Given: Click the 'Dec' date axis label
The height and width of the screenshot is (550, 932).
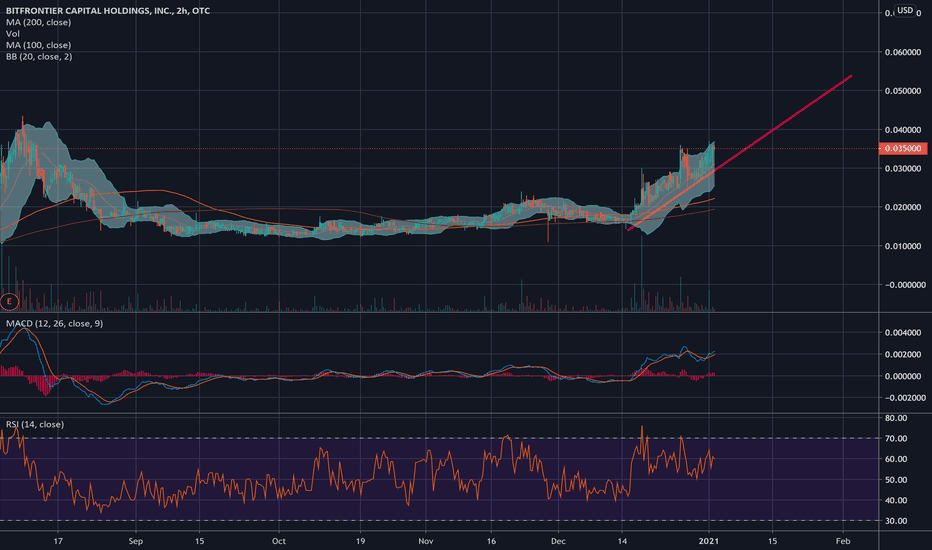Looking at the screenshot, I should 558,541.
